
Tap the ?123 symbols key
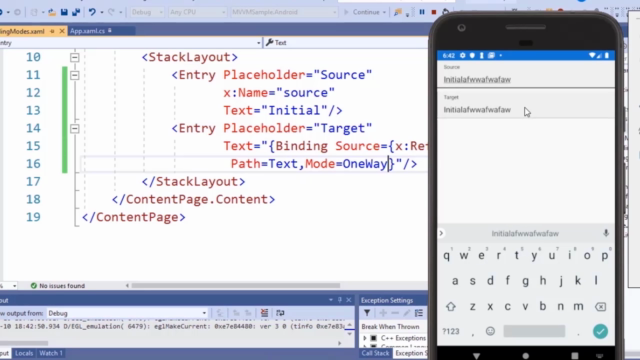pyautogui.click(x=451, y=331)
